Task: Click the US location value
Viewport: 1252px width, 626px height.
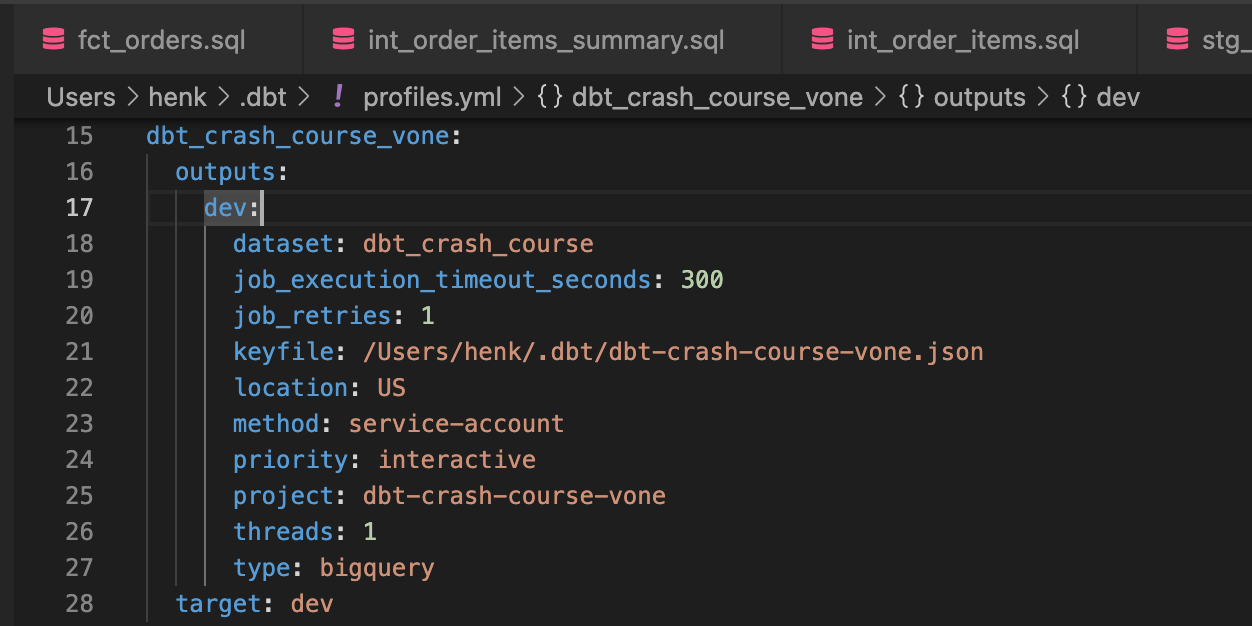Action: 391,387
